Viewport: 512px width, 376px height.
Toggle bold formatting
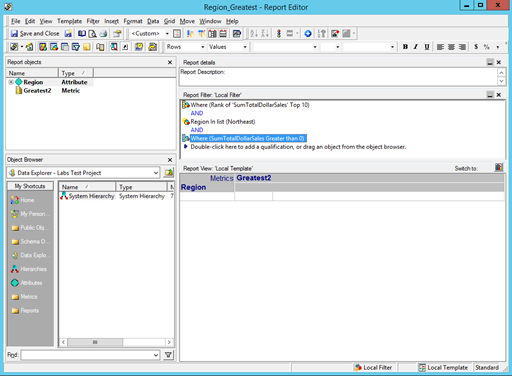(x=405, y=47)
